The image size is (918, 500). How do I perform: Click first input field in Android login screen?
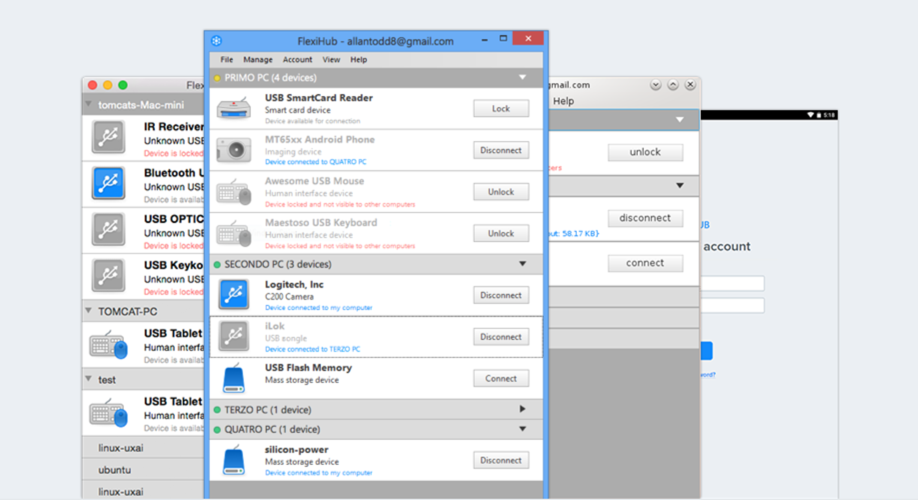tap(732, 283)
